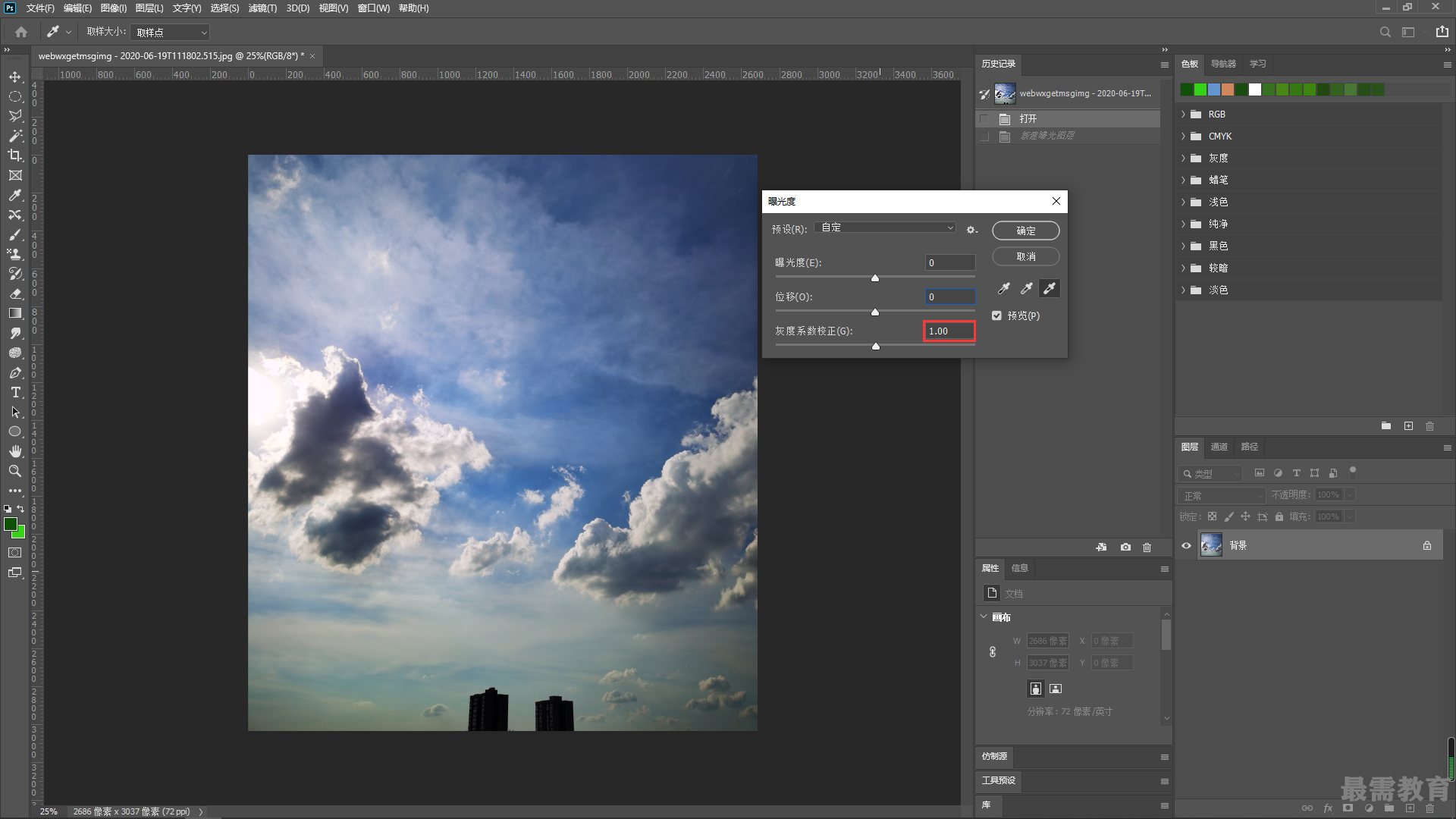Click the white point eyedropper in dialog
This screenshot has width=1456, height=819.
(1050, 288)
